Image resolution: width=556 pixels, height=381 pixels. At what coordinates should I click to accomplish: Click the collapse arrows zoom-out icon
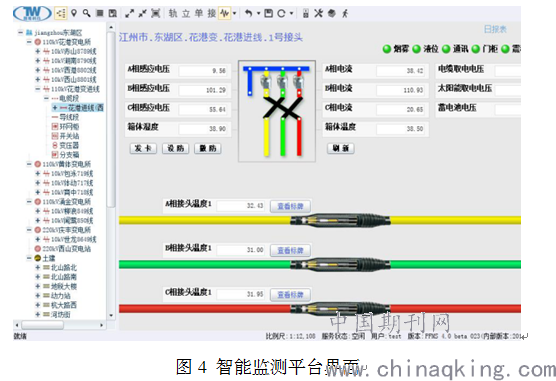click(x=143, y=13)
